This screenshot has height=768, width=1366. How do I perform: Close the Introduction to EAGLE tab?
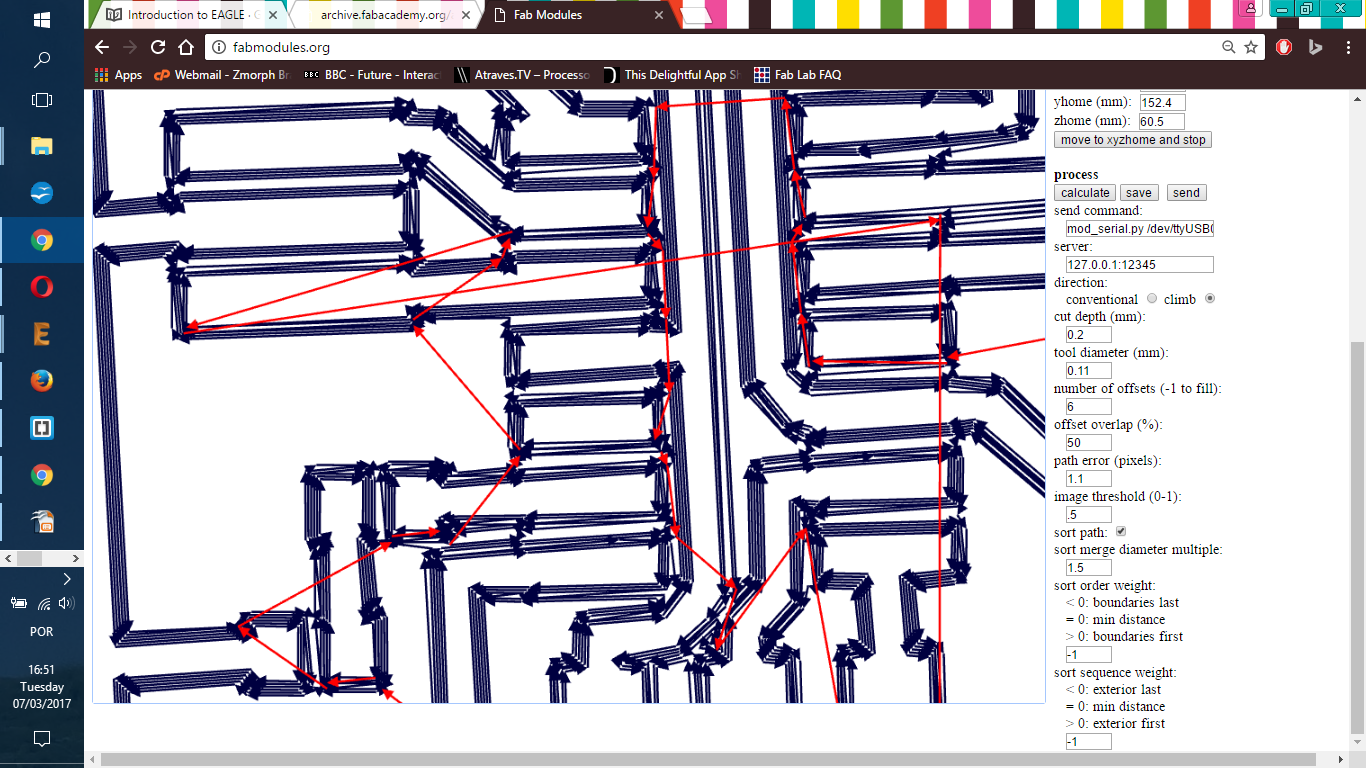pyautogui.click(x=273, y=15)
